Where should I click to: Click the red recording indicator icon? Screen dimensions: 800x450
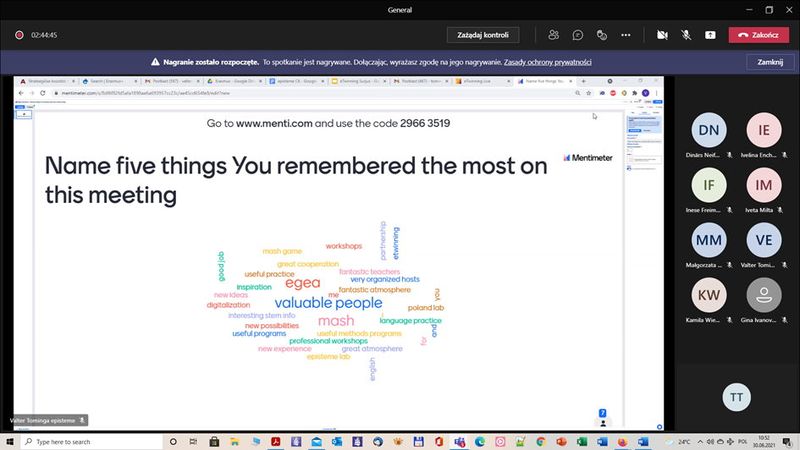(19, 35)
